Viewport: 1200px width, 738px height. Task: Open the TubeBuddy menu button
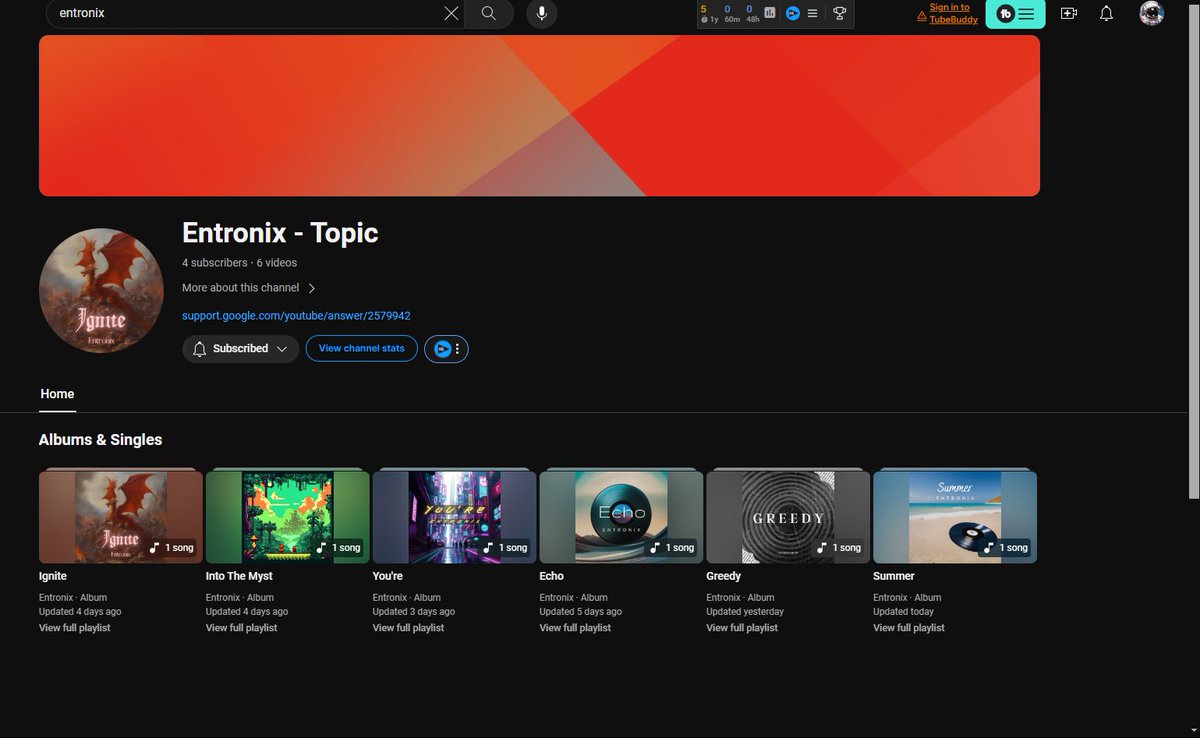click(x=1015, y=13)
